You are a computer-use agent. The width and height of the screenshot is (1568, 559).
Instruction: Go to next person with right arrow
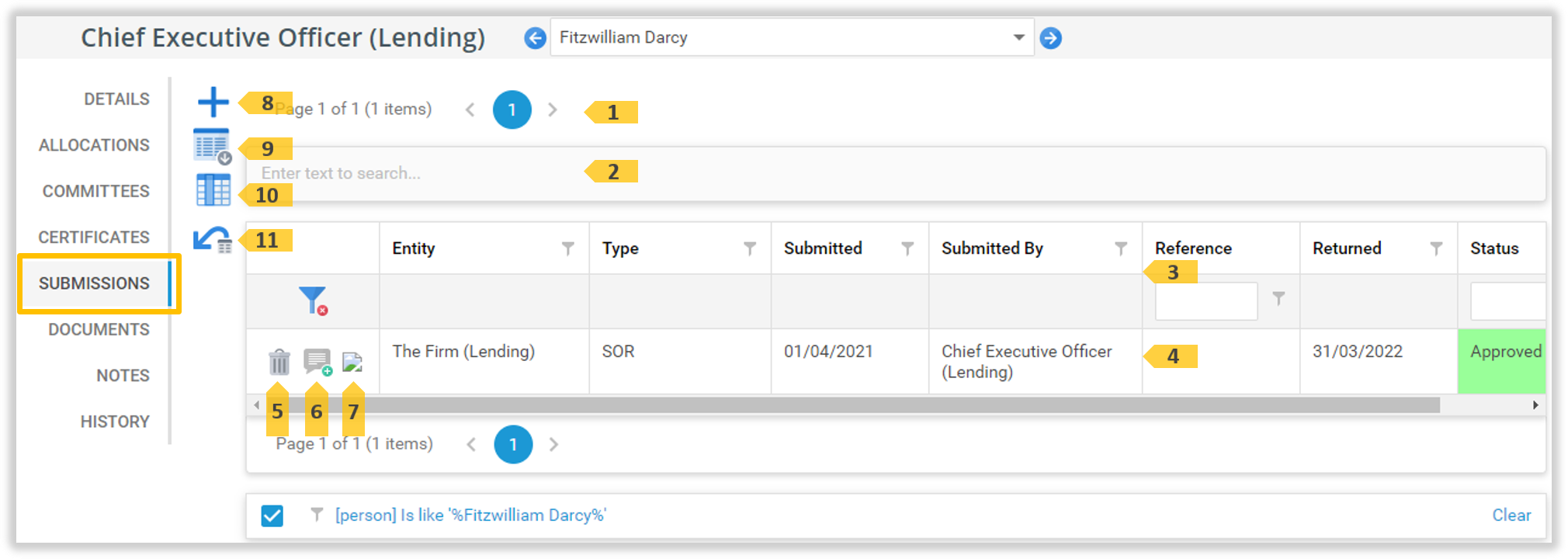coord(1050,38)
